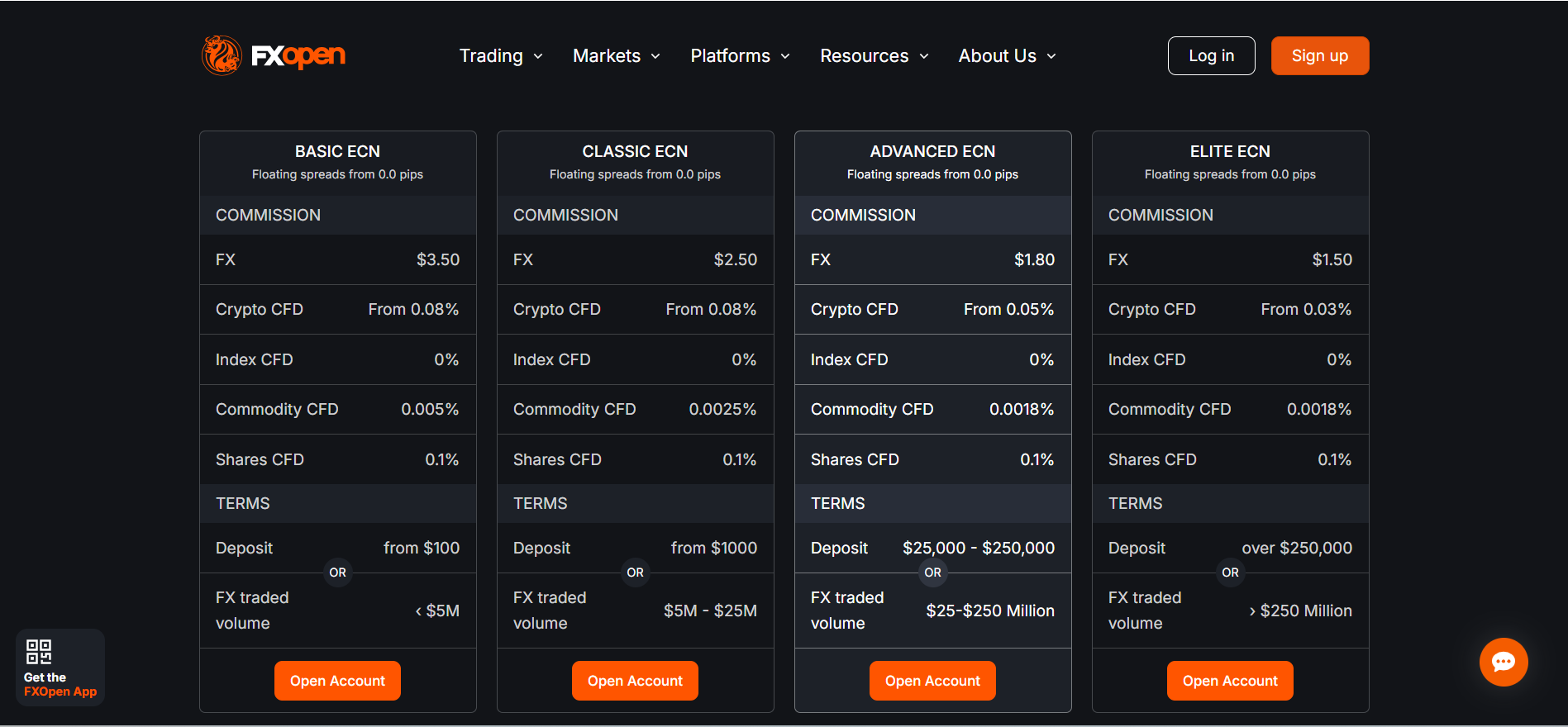1568x727 pixels.
Task: Click From 0.03% crypto commission
Action: click(1306, 309)
